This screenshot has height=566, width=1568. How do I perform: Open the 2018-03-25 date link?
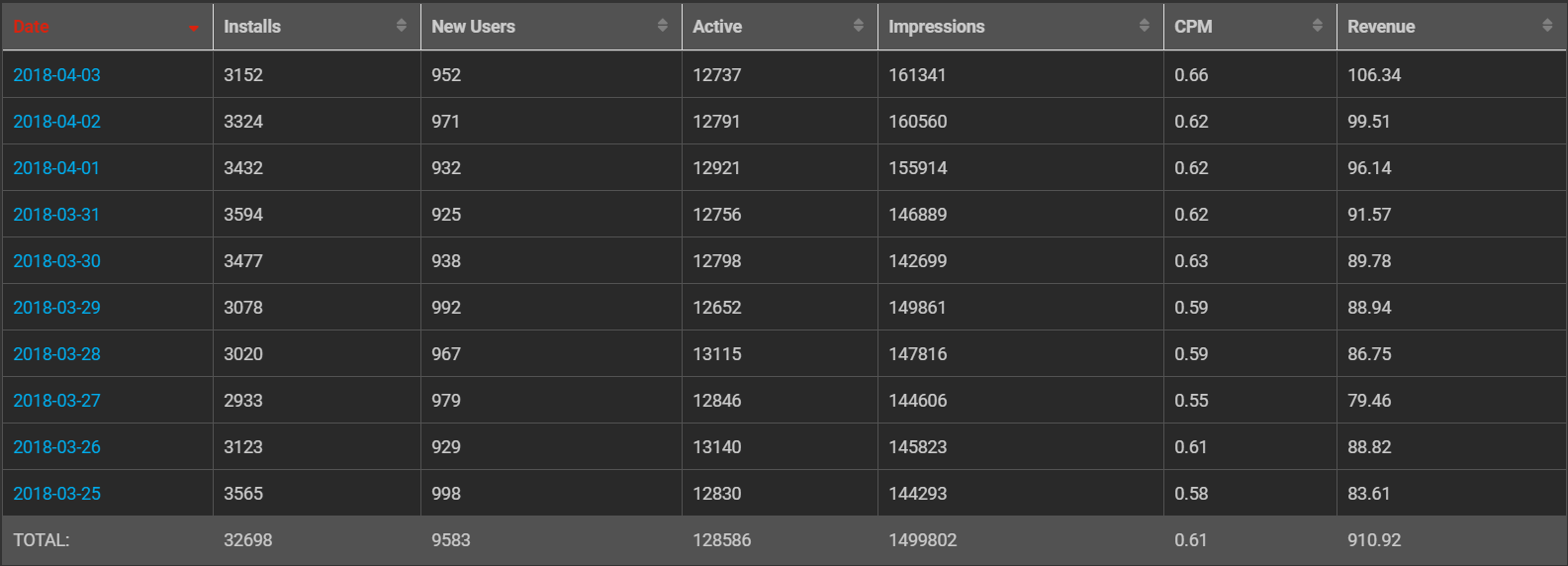pos(56,494)
